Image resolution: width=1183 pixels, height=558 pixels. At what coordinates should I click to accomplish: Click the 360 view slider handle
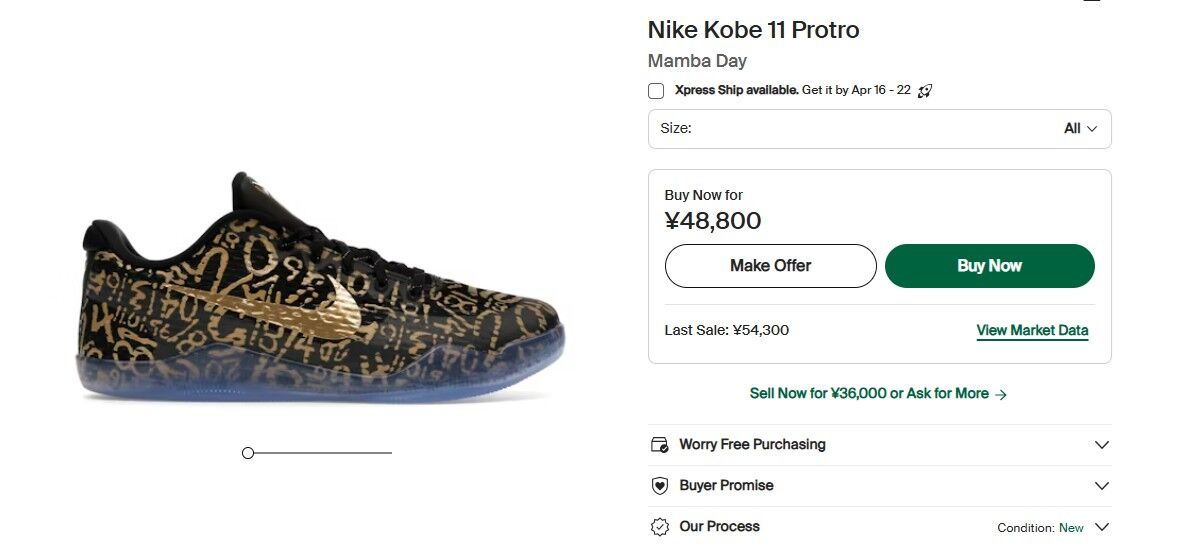pos(248,453)
